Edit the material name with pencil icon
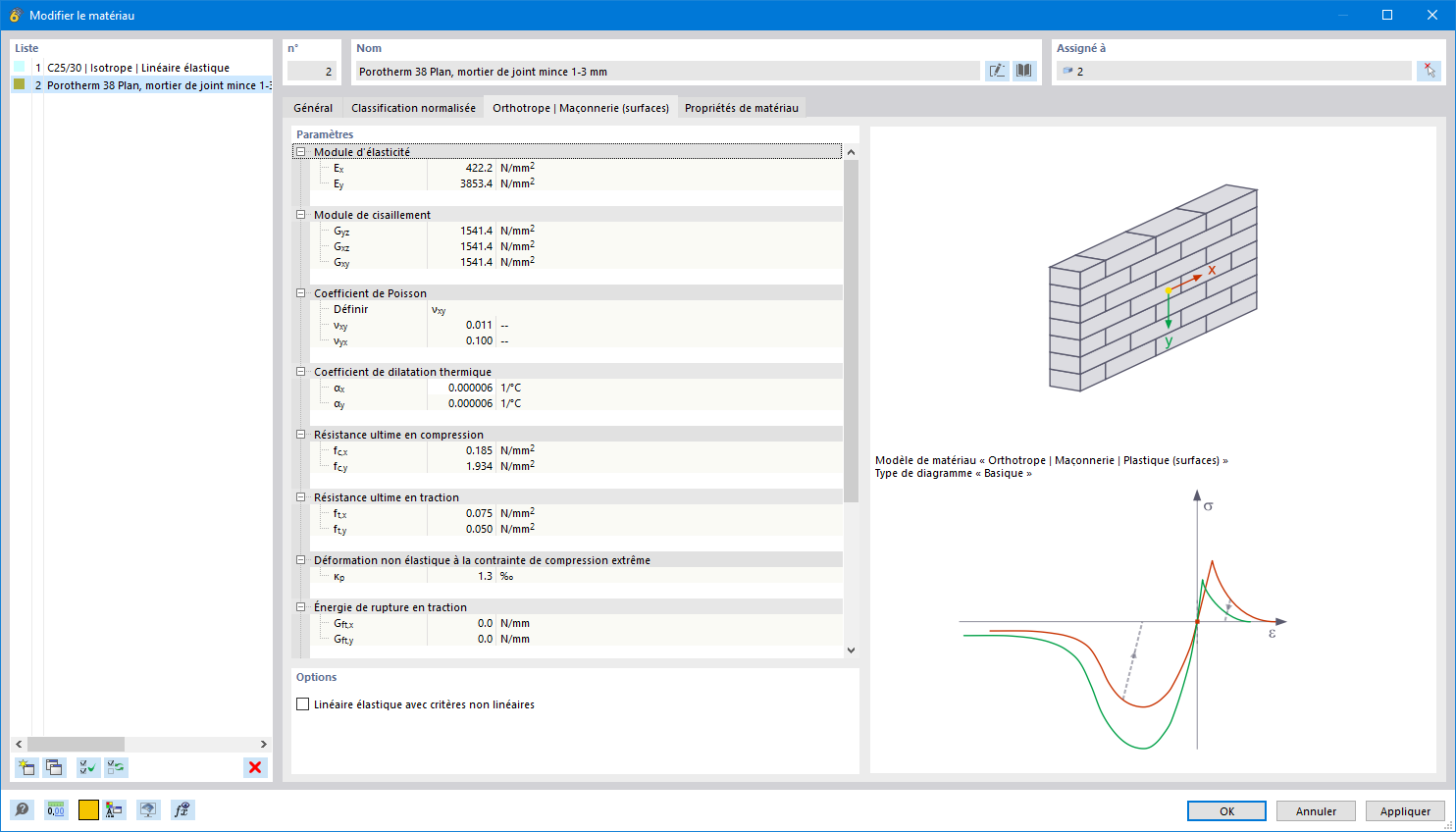 pos(998,71)
